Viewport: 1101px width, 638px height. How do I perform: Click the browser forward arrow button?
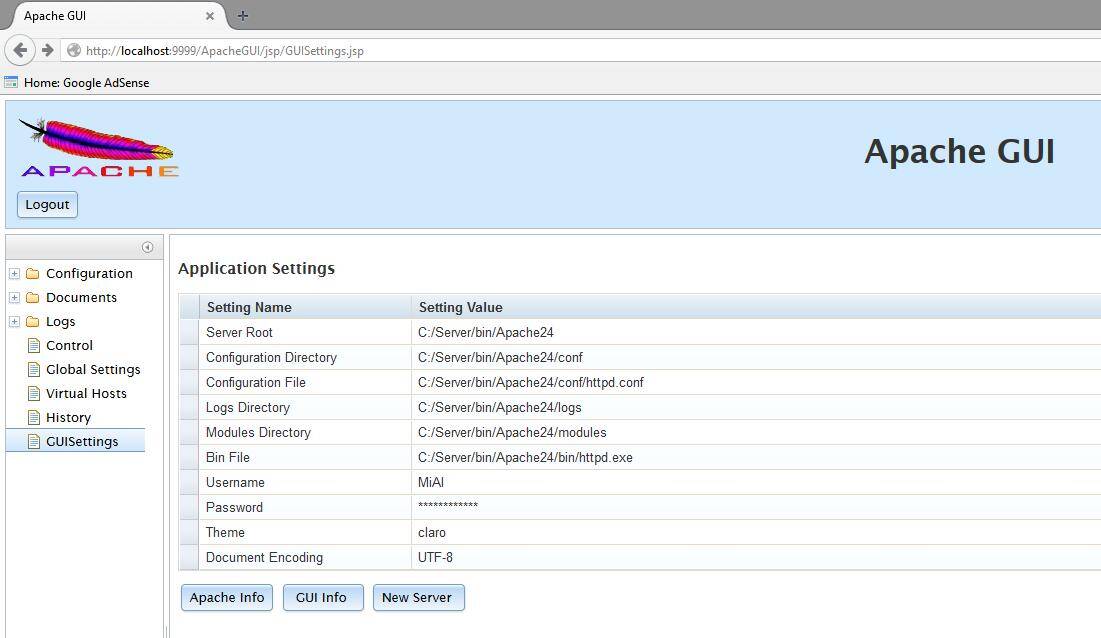[47, 50]
